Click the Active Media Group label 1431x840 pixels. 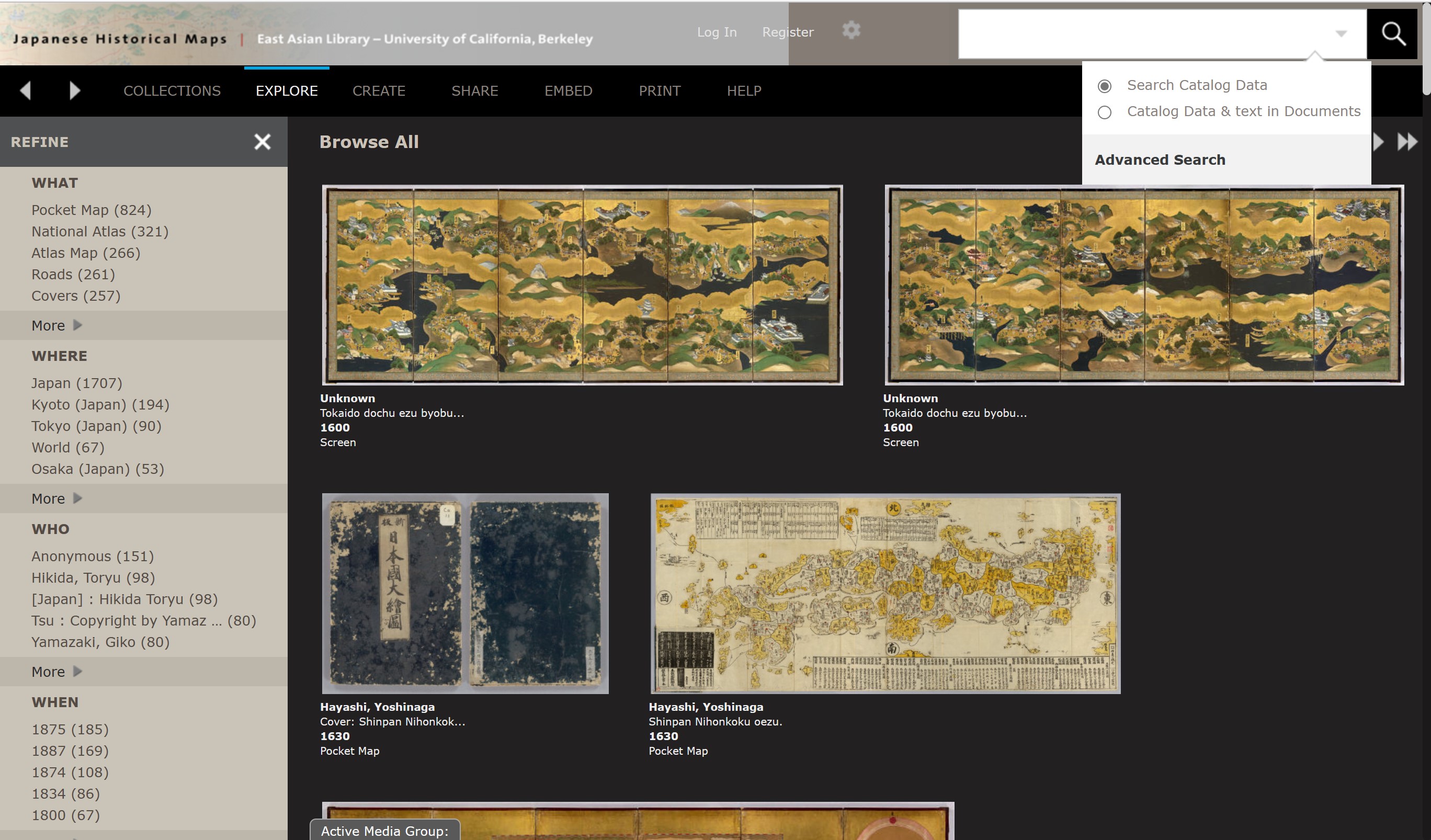[384, 831]
